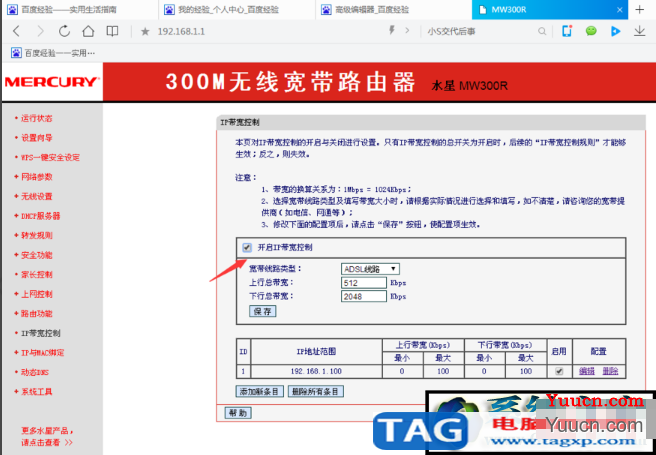
Task: Click the browser forward arrow
Action: coord(40,31)
